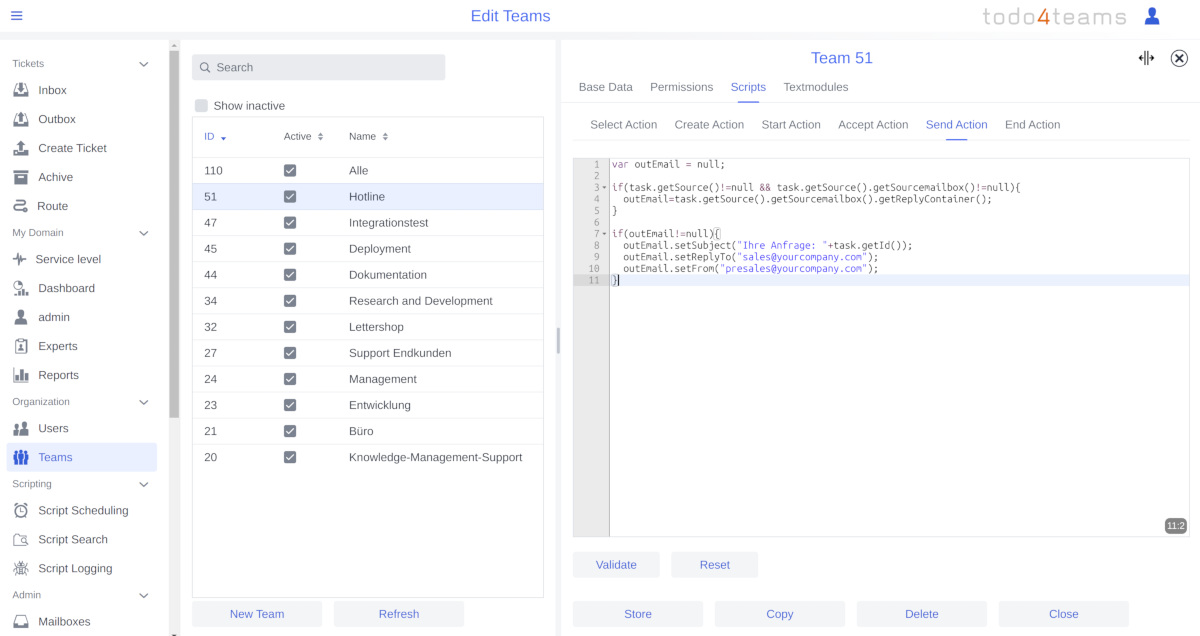Click the Experts badge icon

21,346
